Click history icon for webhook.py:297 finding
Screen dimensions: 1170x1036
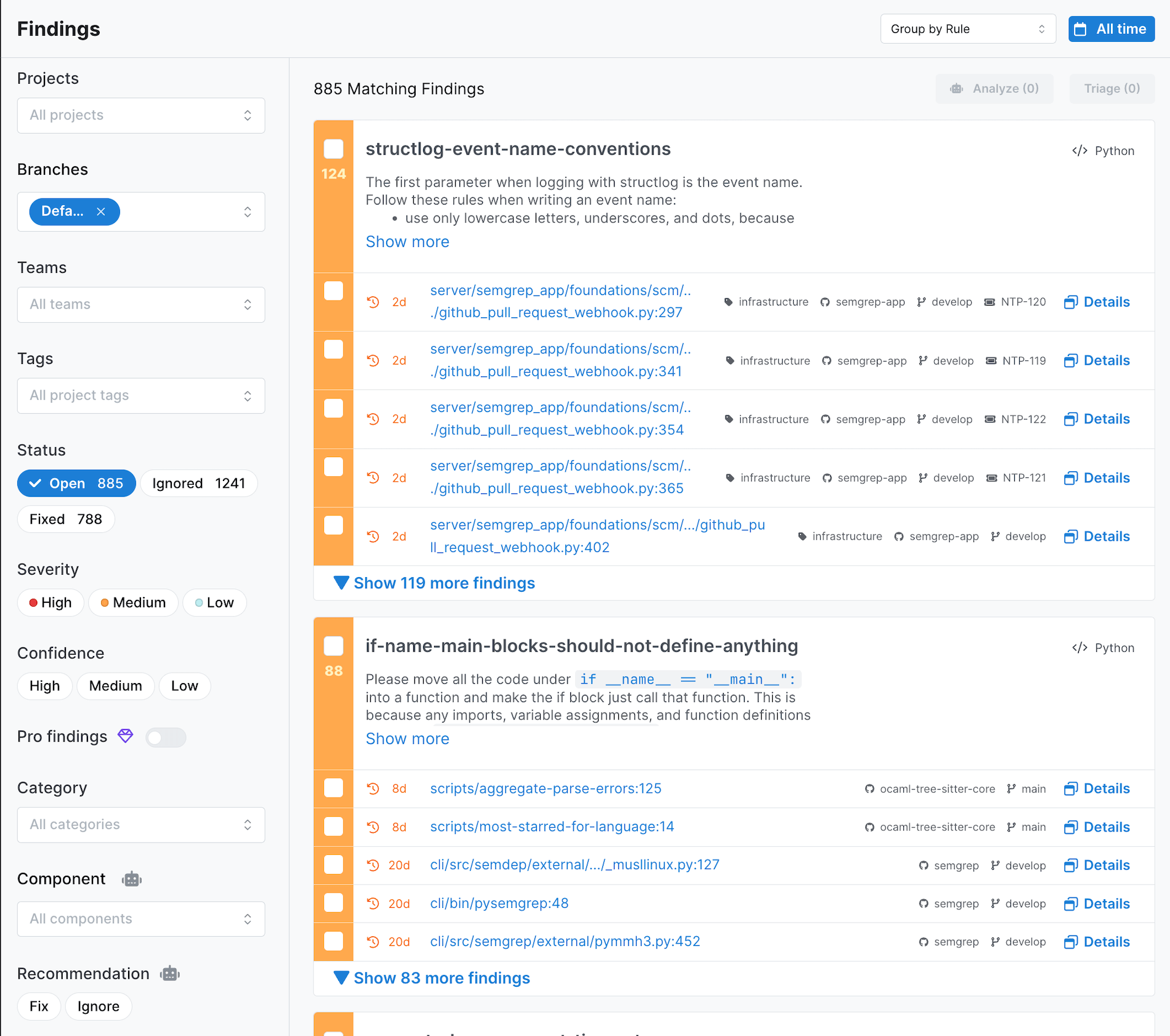pyautogui.click(x=373, y=302)
